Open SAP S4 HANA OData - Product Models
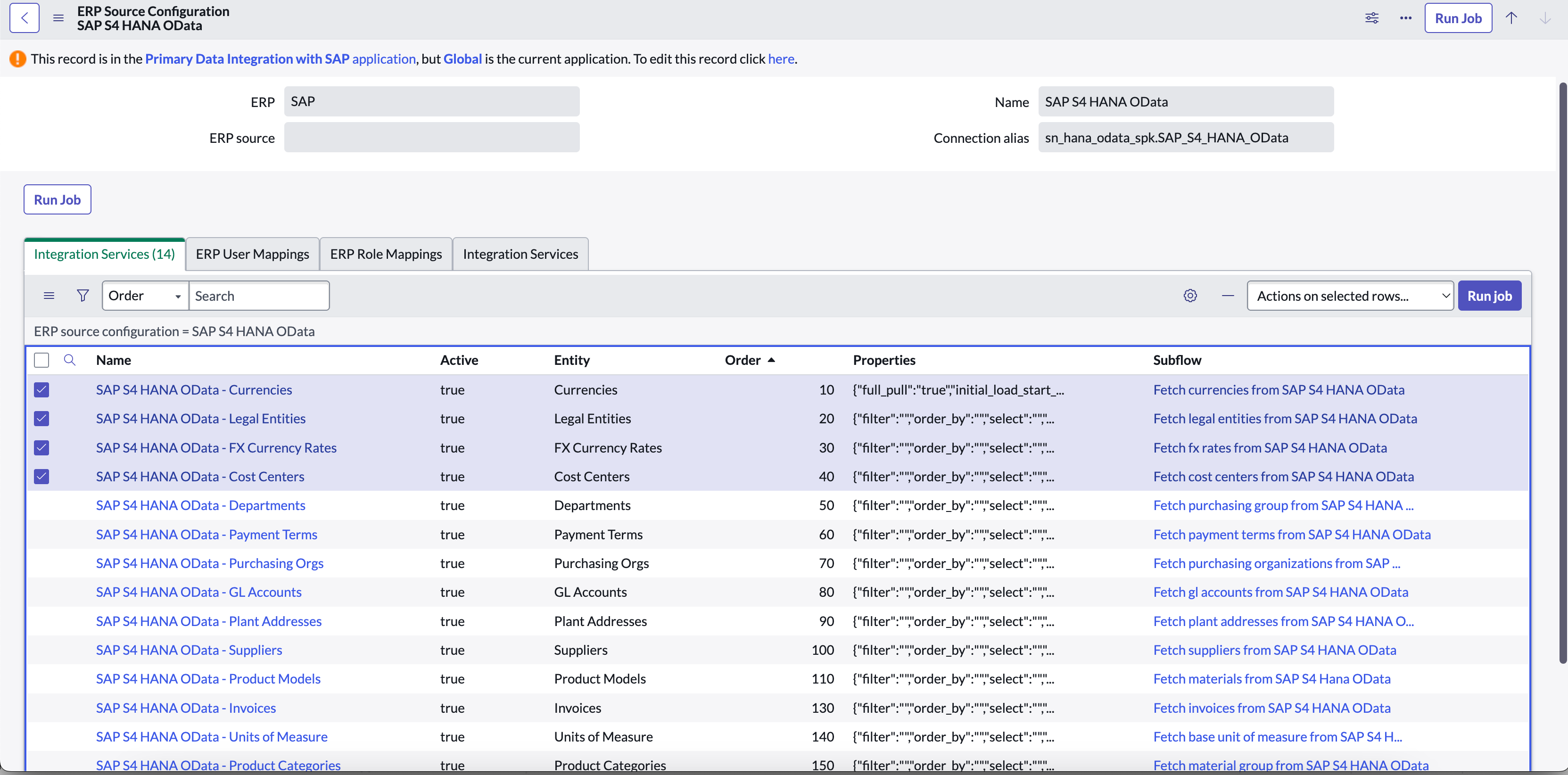The width and height of the screenshot is (1568, 775). pos(208,679)
